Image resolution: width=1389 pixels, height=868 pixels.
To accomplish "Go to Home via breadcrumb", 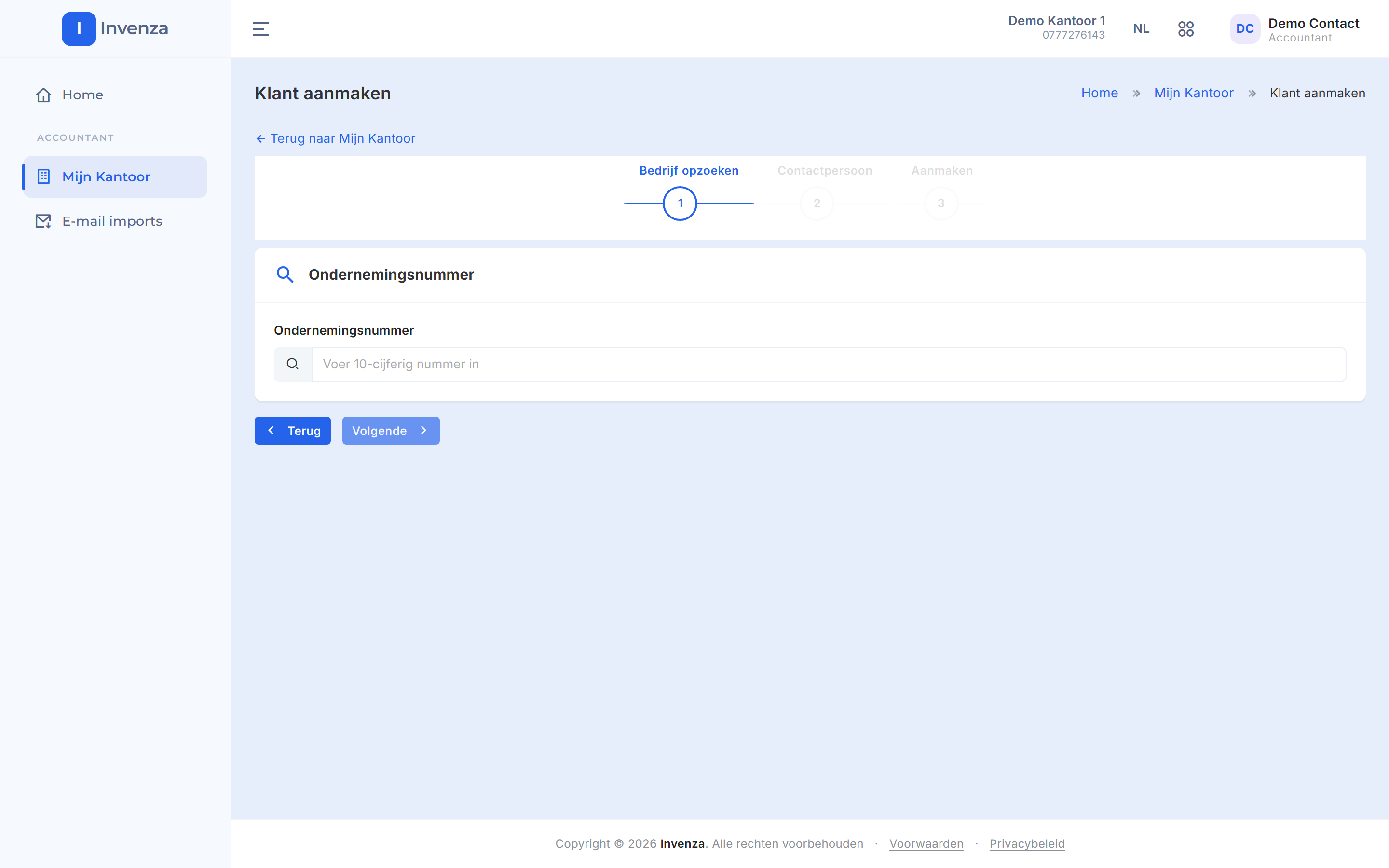I will click(1100, 93).
